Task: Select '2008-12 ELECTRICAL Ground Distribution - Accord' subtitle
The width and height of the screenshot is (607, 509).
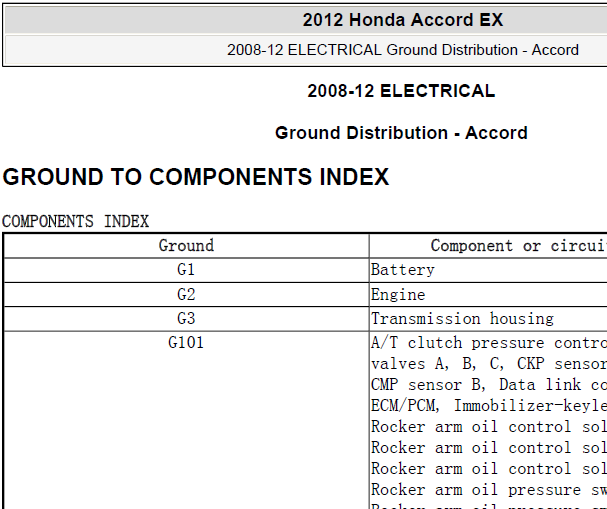Action: click(403, 50)
